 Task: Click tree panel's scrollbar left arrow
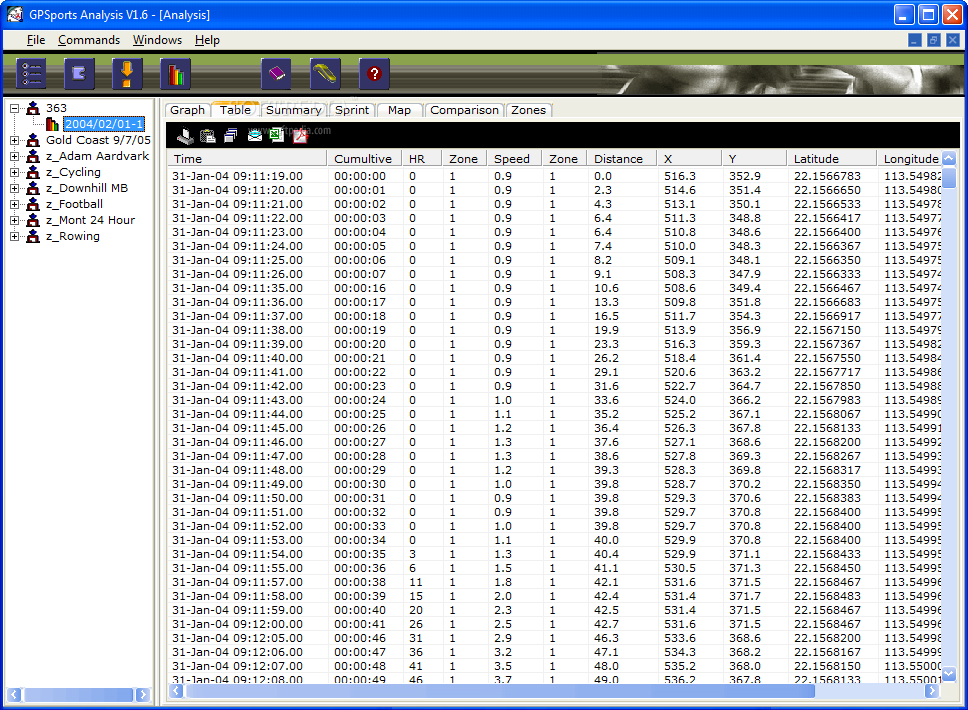point(15,695)
